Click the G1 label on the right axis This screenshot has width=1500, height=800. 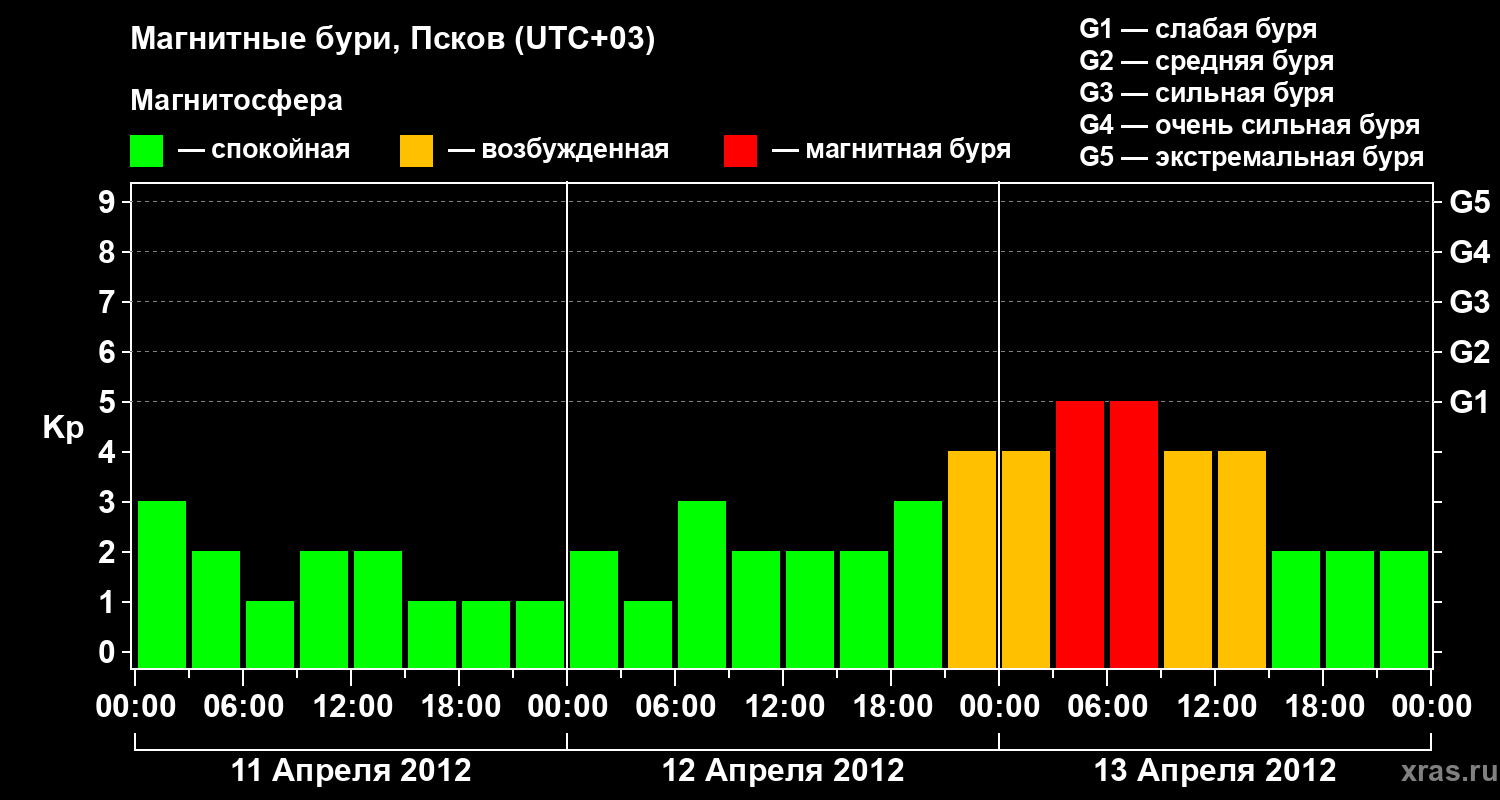(1470, 402)
